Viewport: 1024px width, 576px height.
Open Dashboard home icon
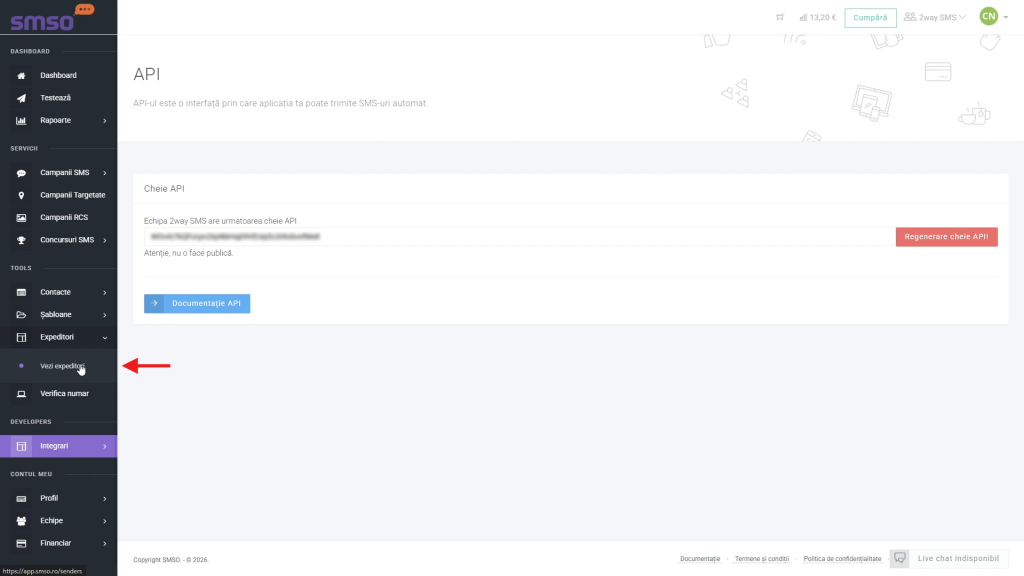click(21, 76)
